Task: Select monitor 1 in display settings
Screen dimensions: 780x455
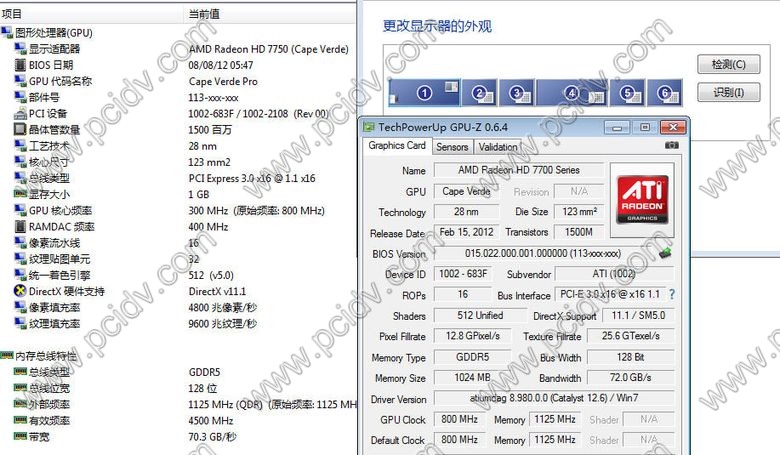Action: tap(424, 93)
